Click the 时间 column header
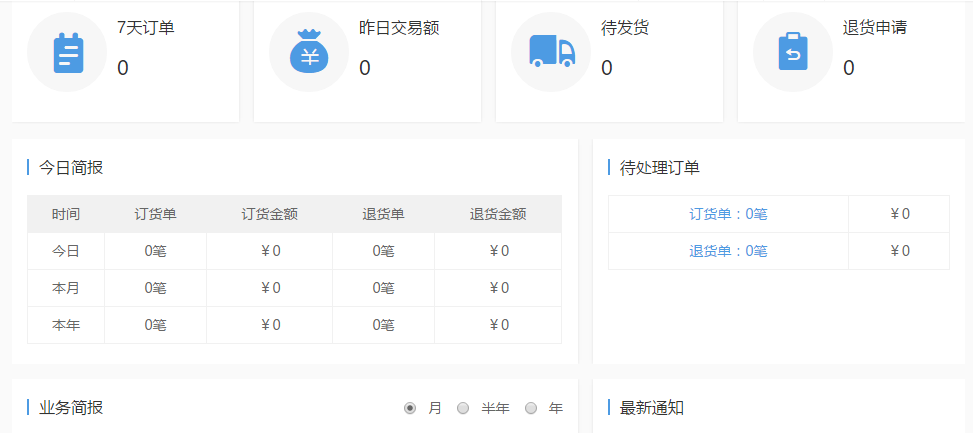 pyautogui.click(x=66, y=215)
